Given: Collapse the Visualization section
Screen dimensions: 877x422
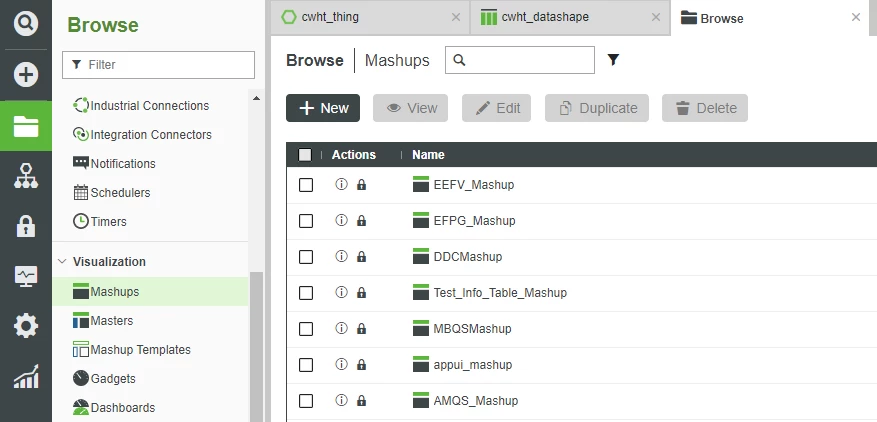Looking at the screenshot, I should (x=62, y=261).
